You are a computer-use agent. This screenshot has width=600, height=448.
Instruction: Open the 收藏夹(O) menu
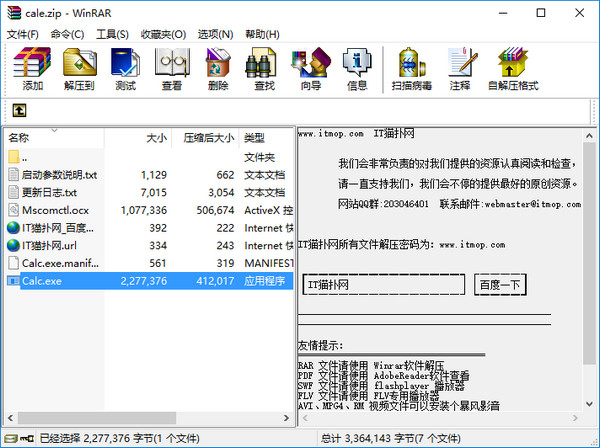coord(163,34)
